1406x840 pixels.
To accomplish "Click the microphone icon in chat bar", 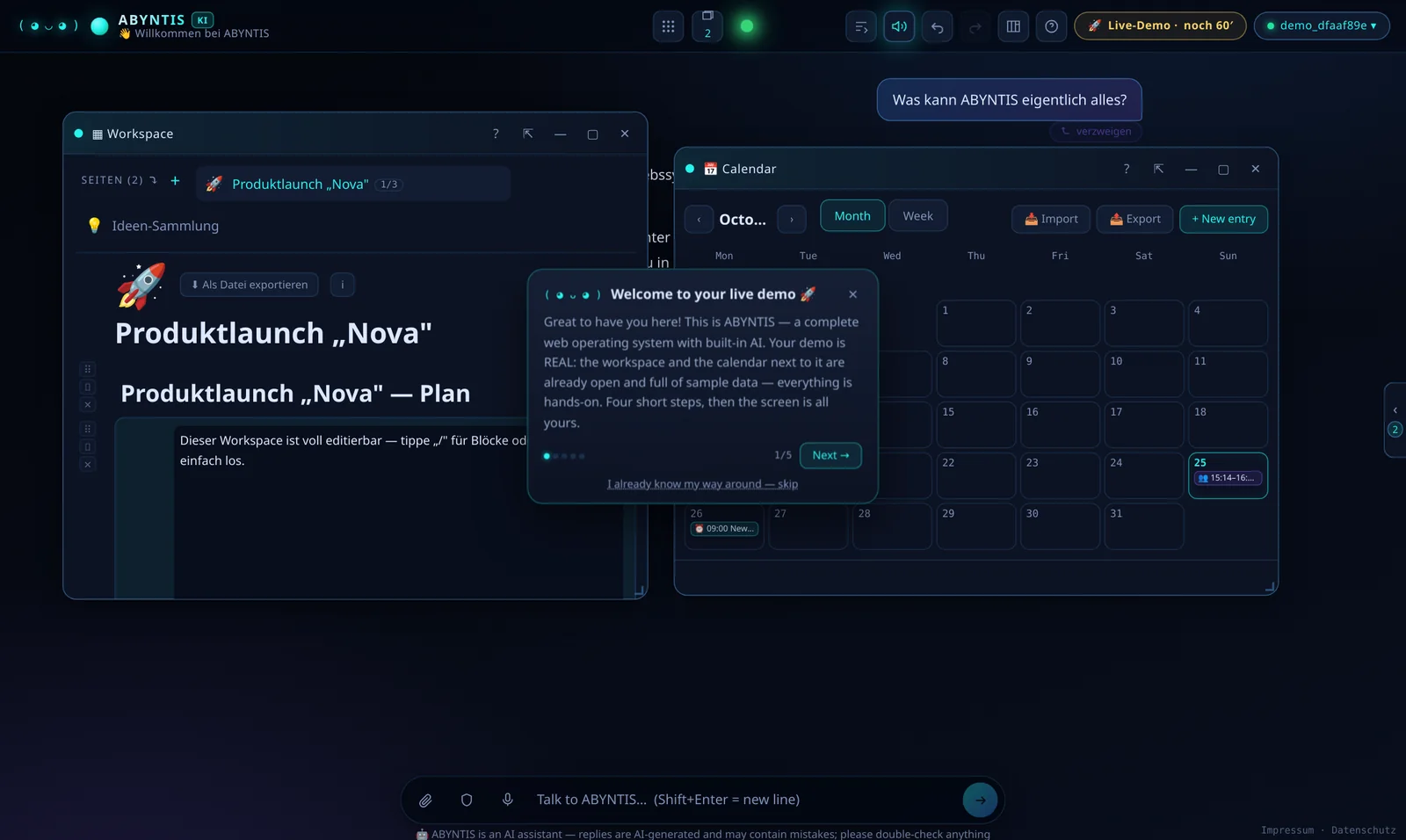I will [507, 800].
